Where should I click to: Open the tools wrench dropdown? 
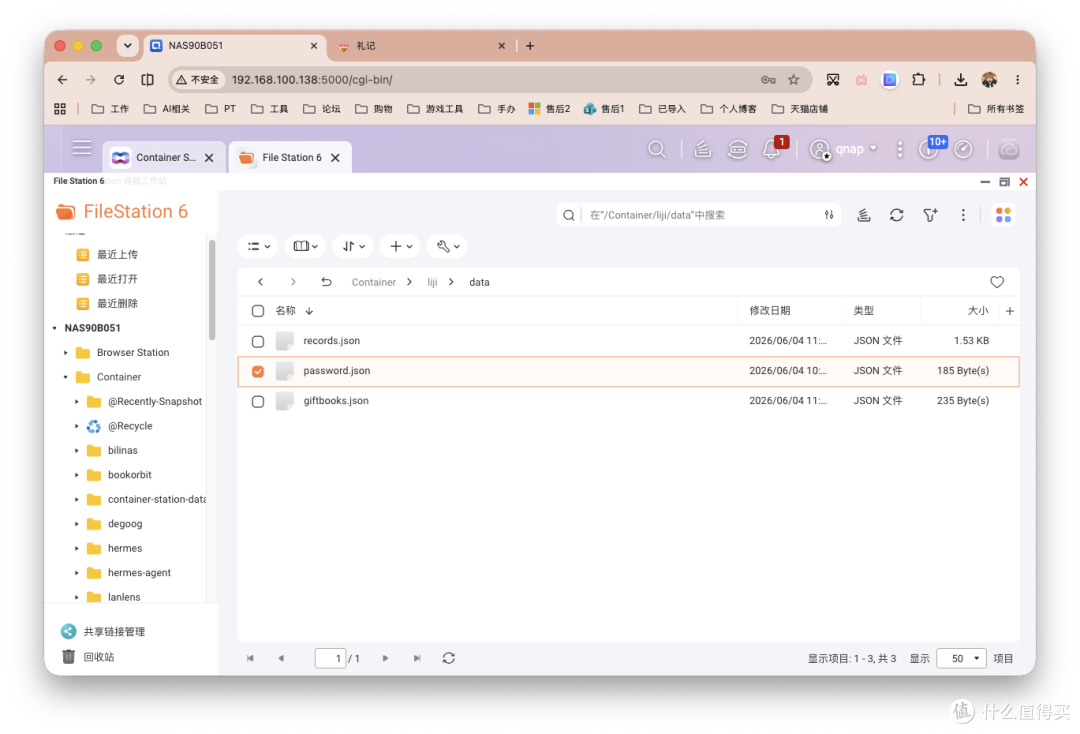(447, 246)
